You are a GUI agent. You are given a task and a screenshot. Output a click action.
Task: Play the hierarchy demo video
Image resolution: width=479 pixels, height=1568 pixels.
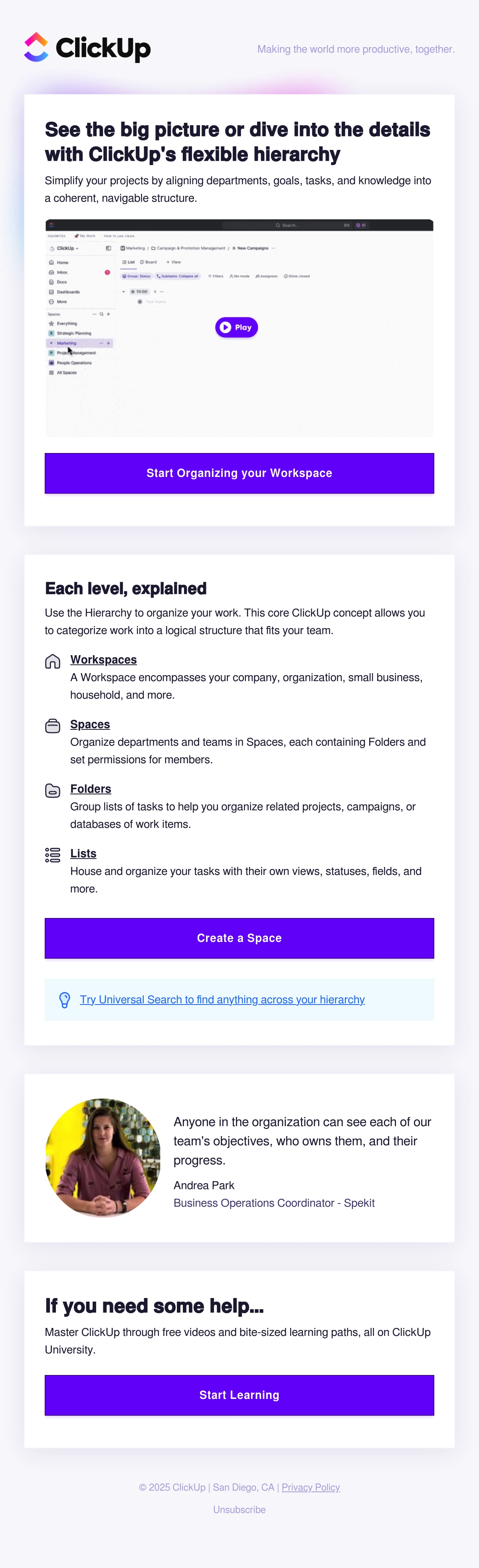236,327
